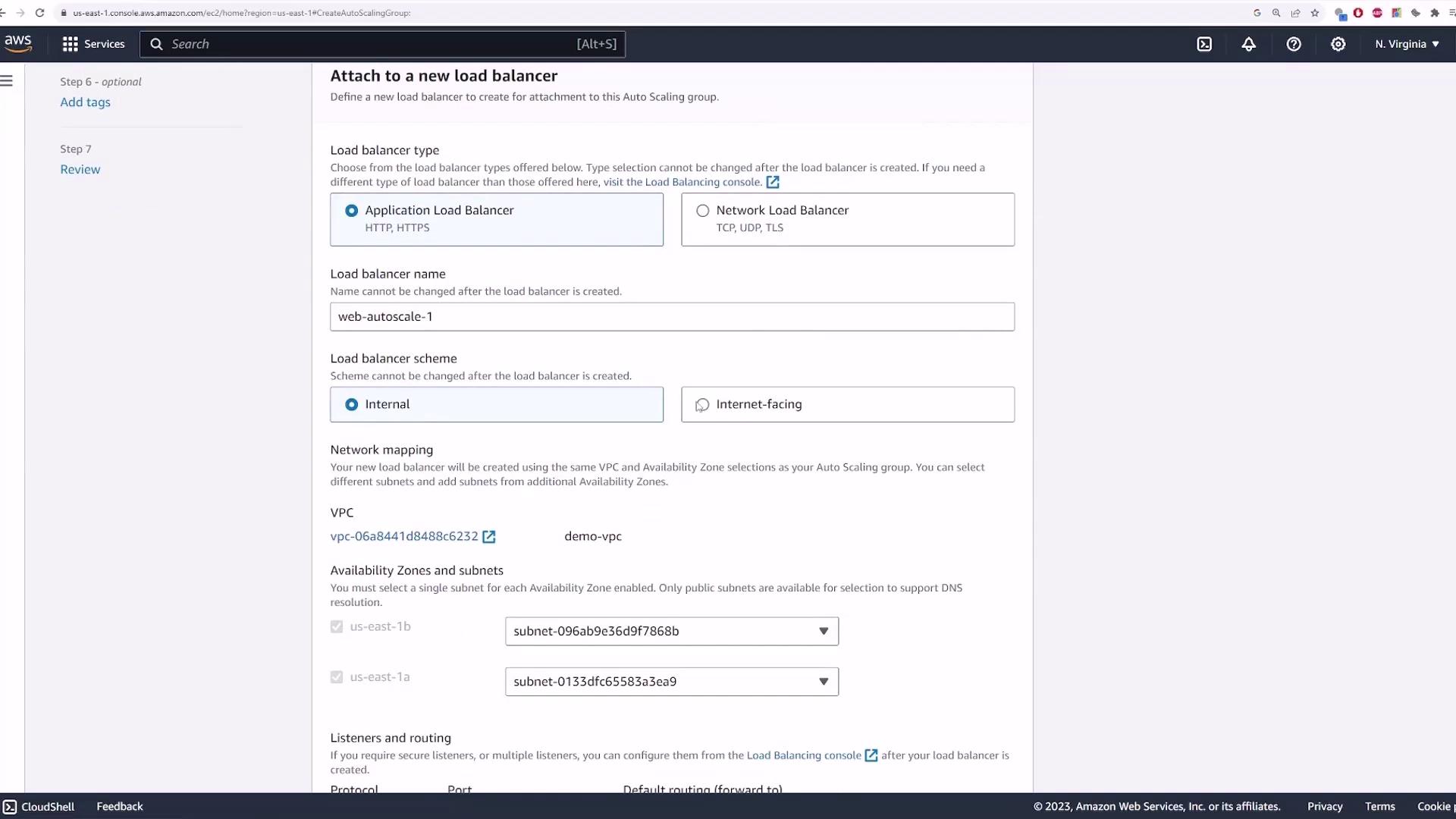1456x819 pixels.
Task: Expand subnet dropdown for us-east-1a
Action: (671, 682)
